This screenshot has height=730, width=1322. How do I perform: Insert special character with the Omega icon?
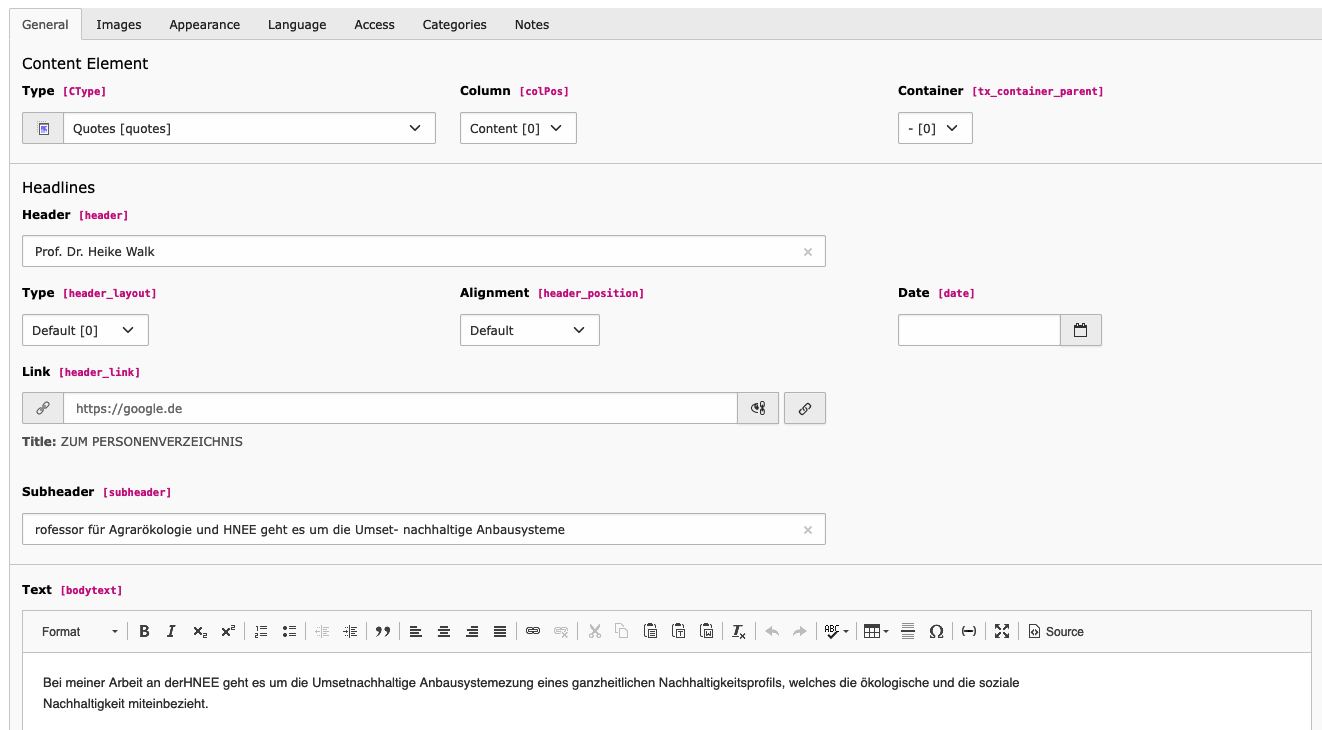point(936,631)
